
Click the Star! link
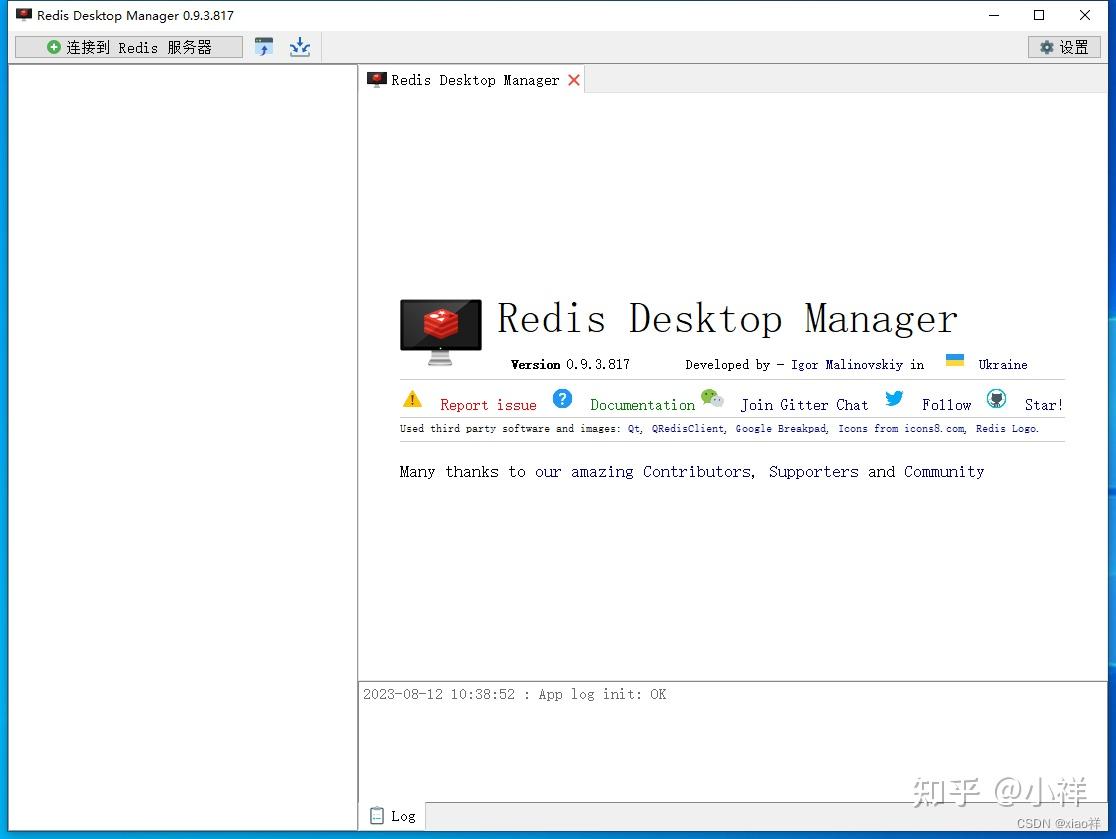(1044, 404)
